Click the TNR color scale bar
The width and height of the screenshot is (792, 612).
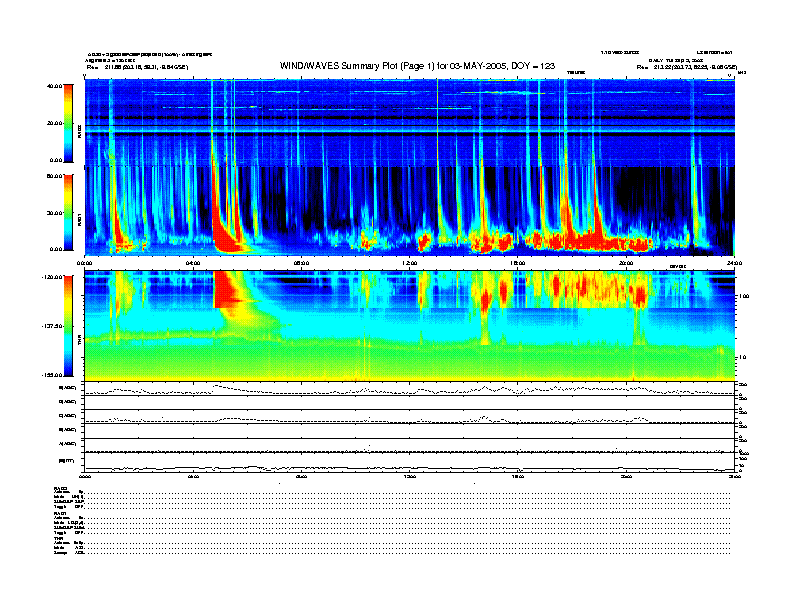point(68,326)
